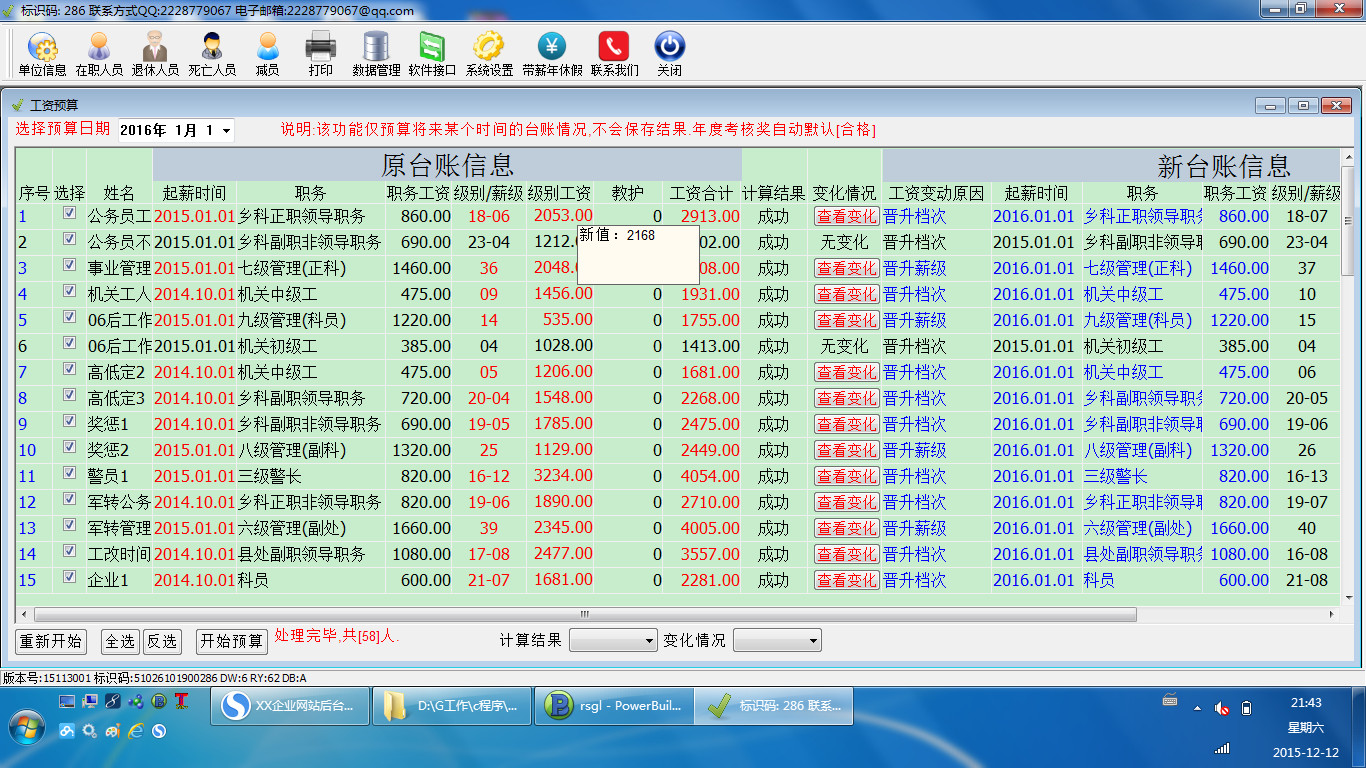
Task: Switch to rsgl PowerBuilder taskbar item
Action: 613,707
